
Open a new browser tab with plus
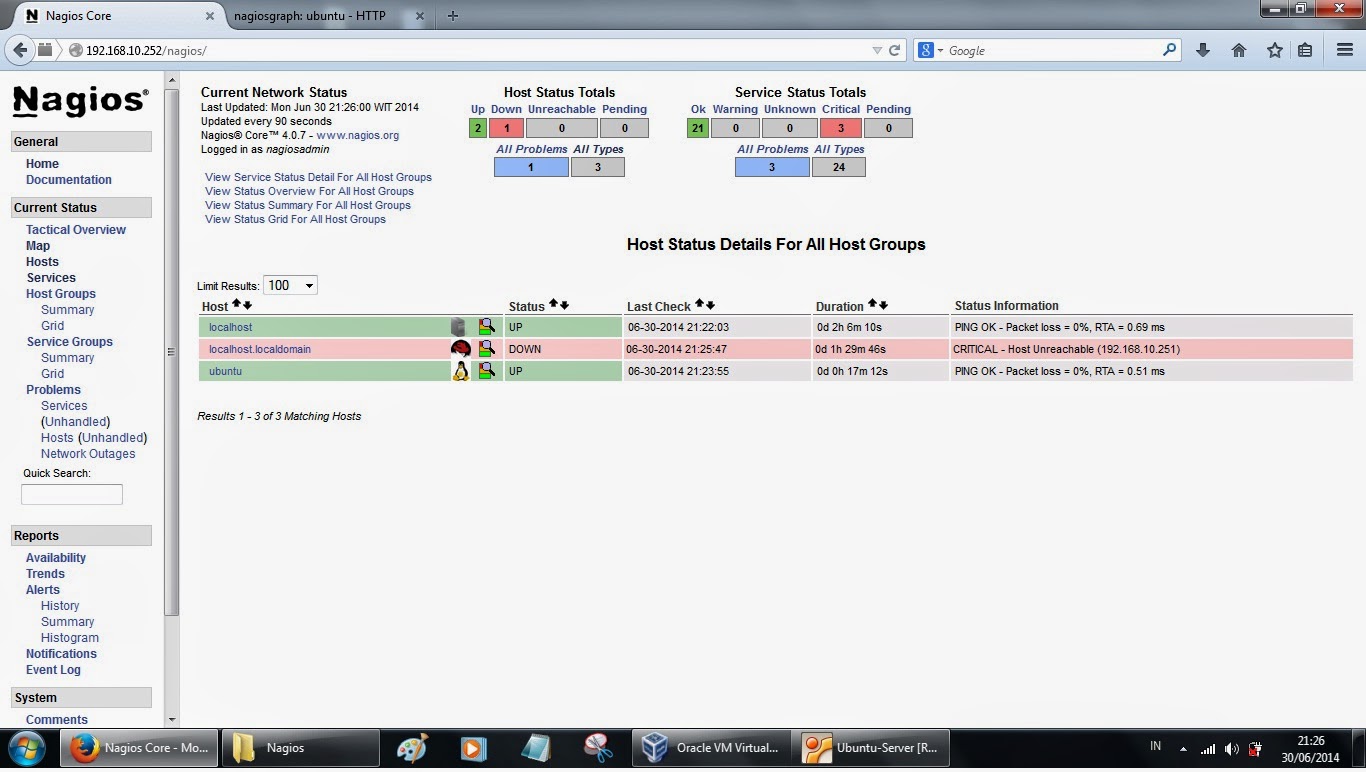coord(453,16)
